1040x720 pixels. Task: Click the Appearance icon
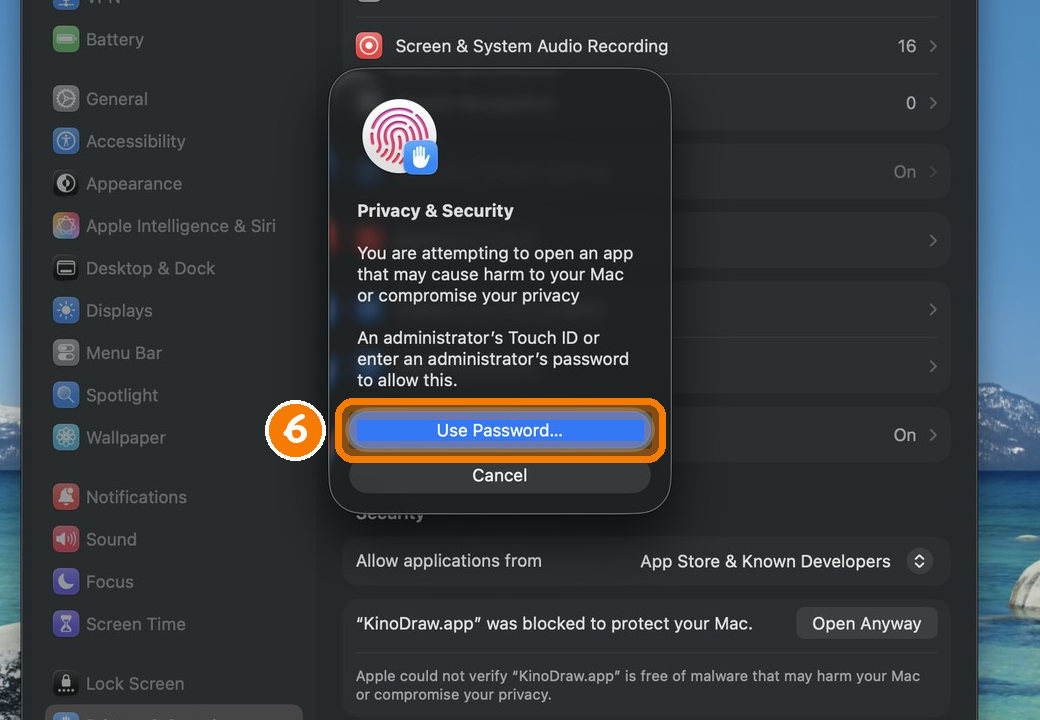pyautogui.click(x=66, y=184)
